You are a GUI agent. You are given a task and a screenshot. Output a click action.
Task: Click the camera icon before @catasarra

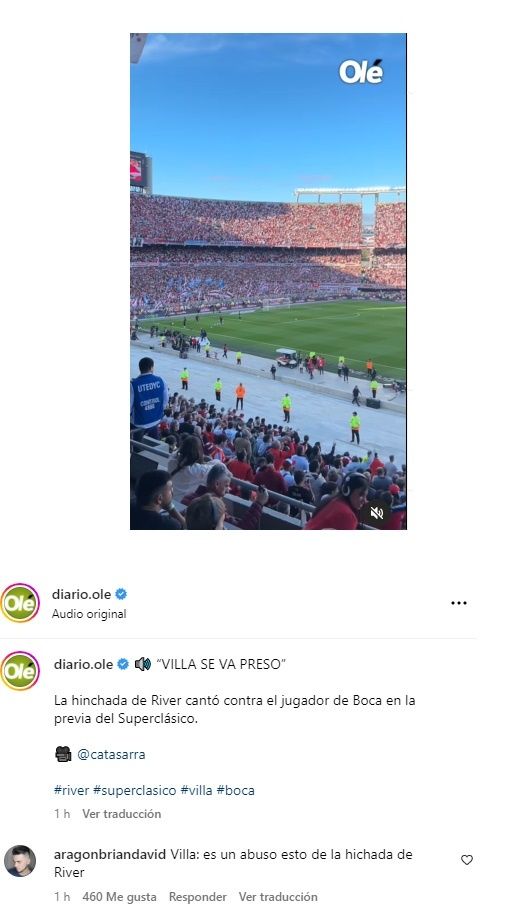[63, 754]
